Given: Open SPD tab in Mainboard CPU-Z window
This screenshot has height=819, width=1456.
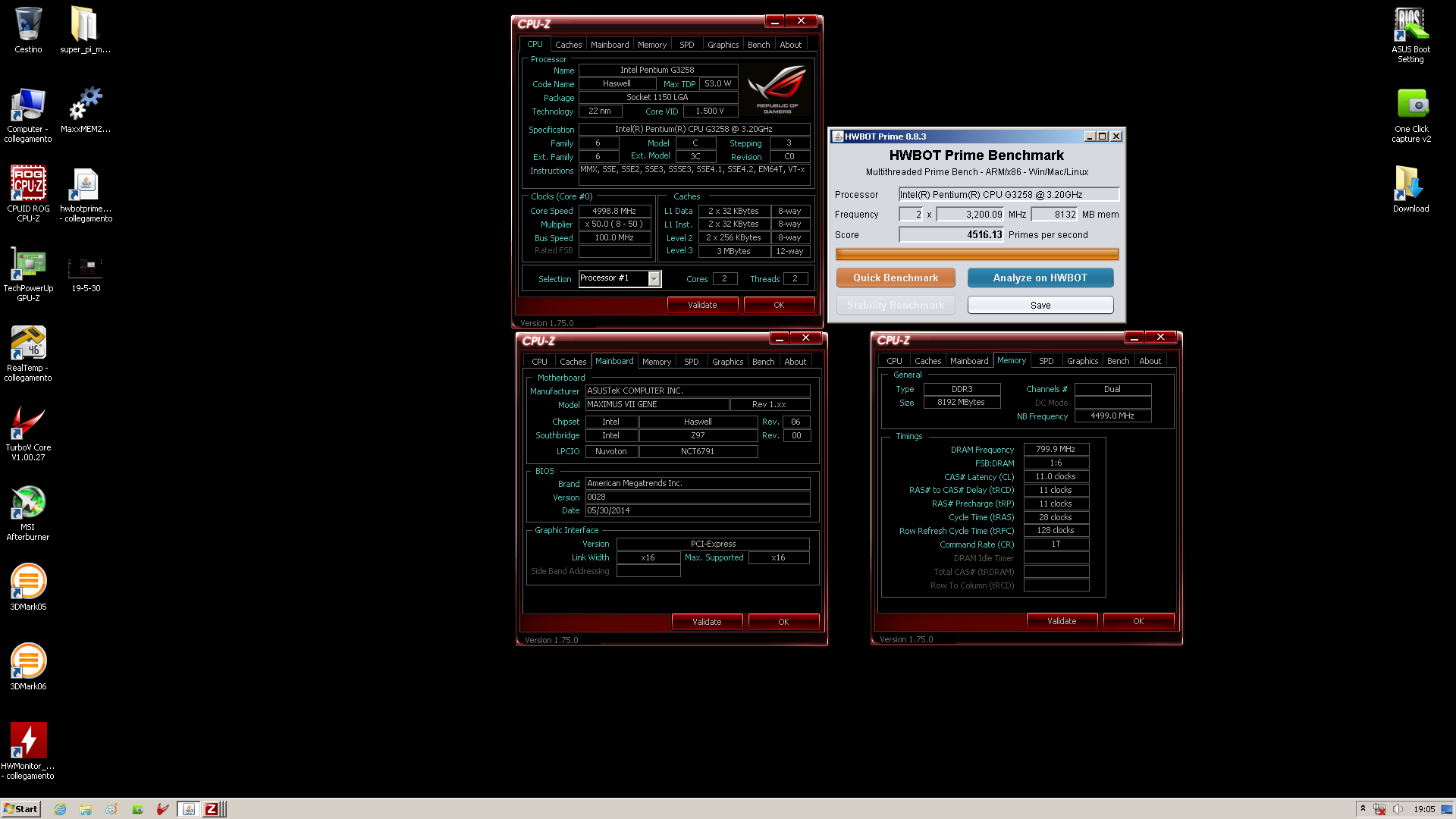Looking at the screenshot, I should 692,362.
